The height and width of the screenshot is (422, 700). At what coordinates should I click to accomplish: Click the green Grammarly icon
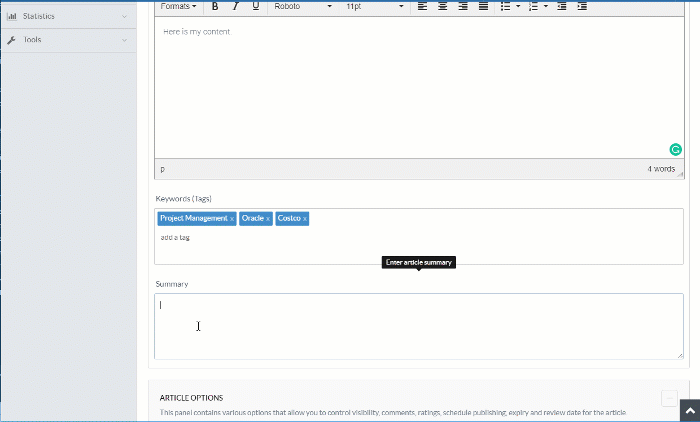tap(675, 150)
